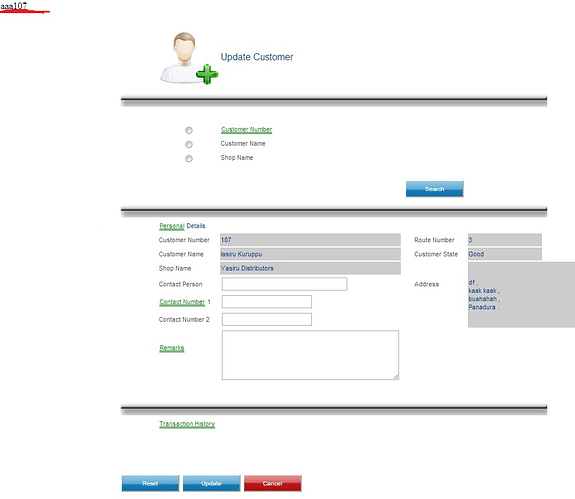Click the Address text box

[521, 294]
